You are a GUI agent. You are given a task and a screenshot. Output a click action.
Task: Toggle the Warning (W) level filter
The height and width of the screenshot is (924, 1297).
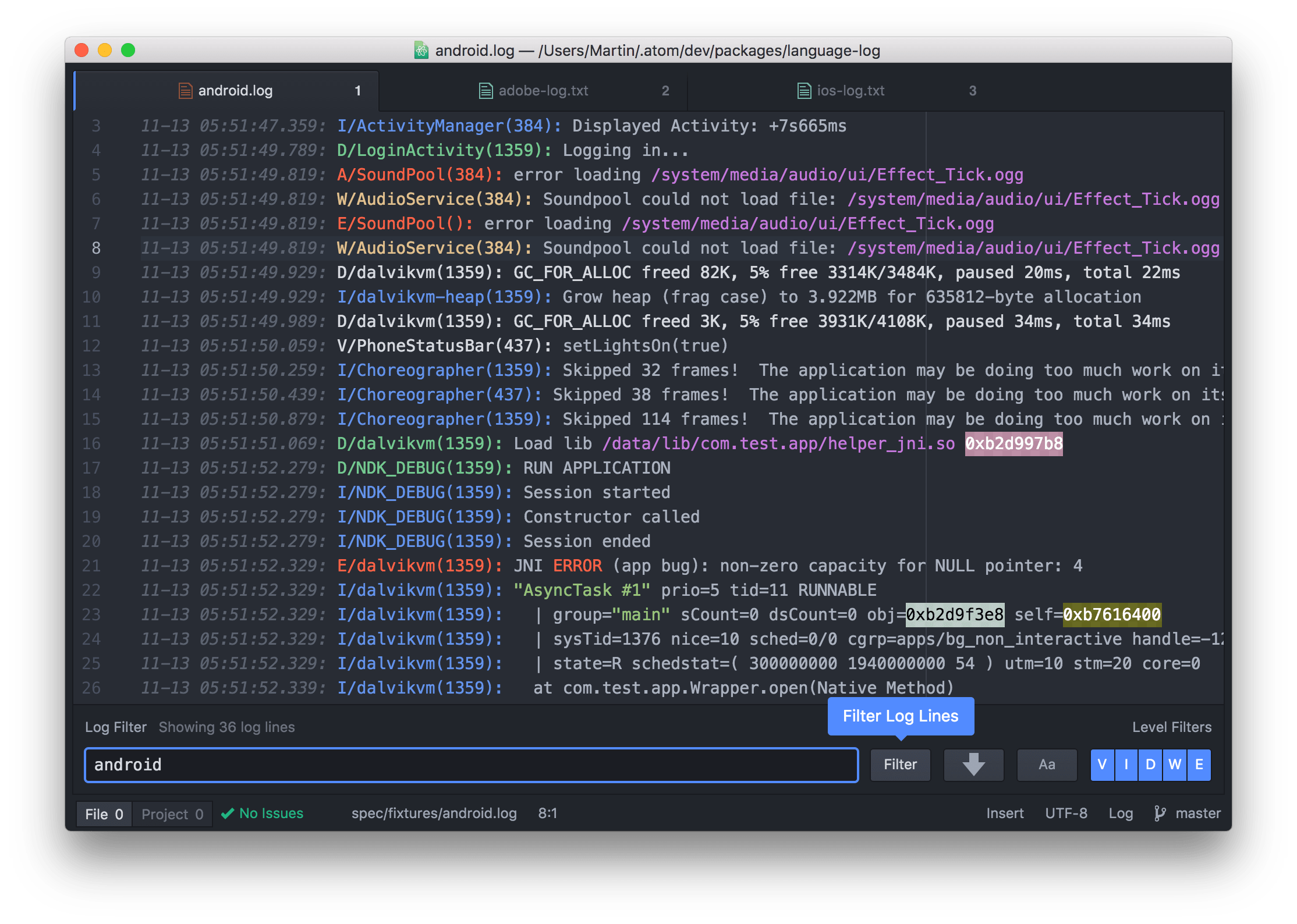[x=1175, y=765]
